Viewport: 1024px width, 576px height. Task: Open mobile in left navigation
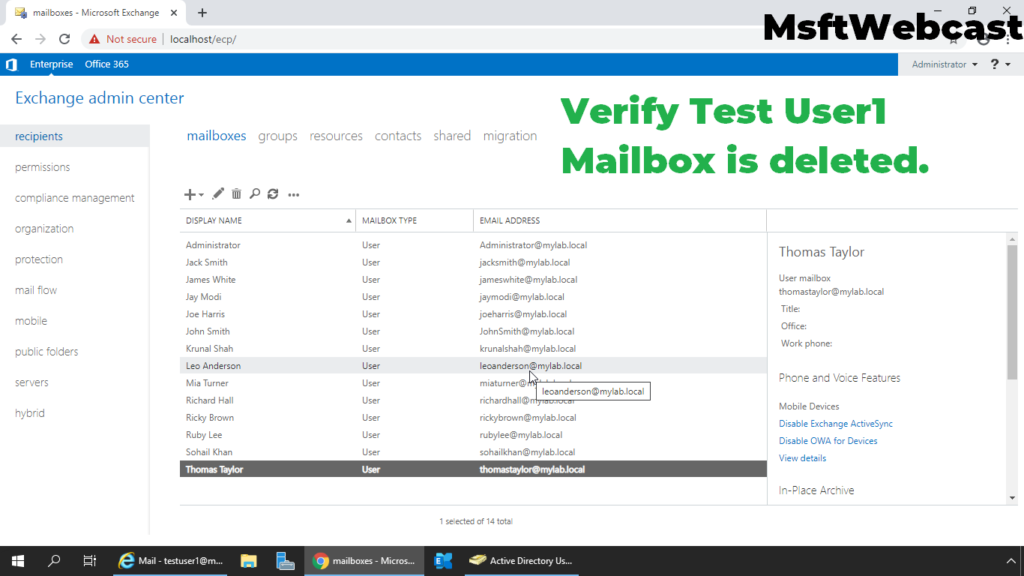point(31,321)
